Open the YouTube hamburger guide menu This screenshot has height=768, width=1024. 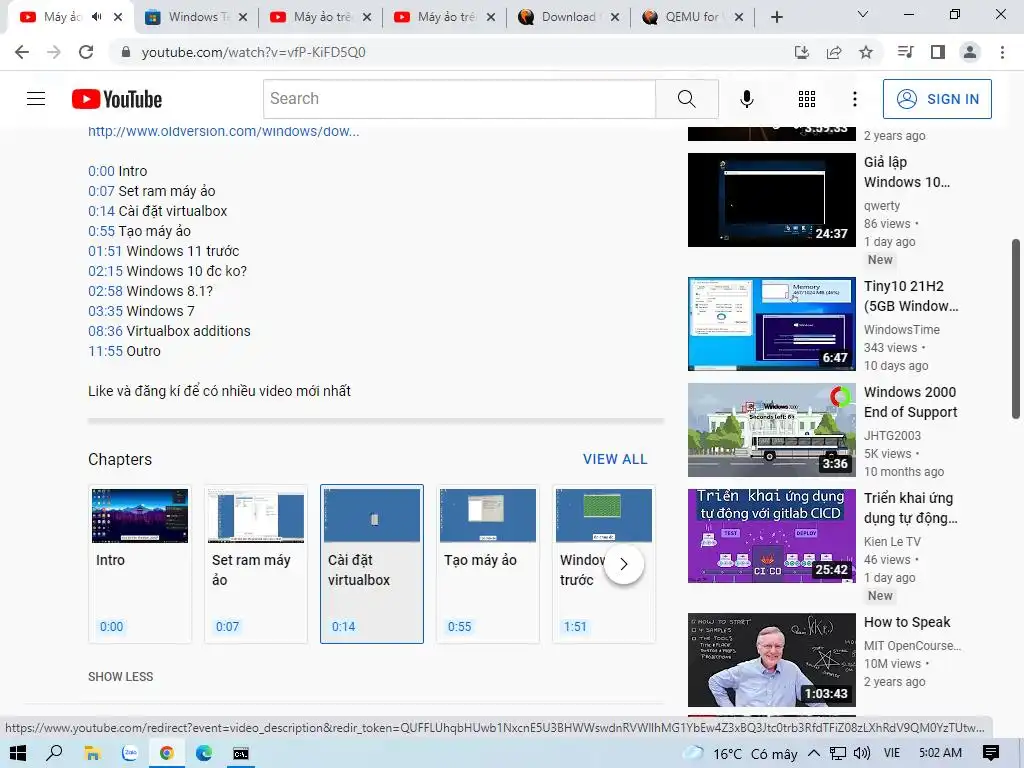[36, 99]
